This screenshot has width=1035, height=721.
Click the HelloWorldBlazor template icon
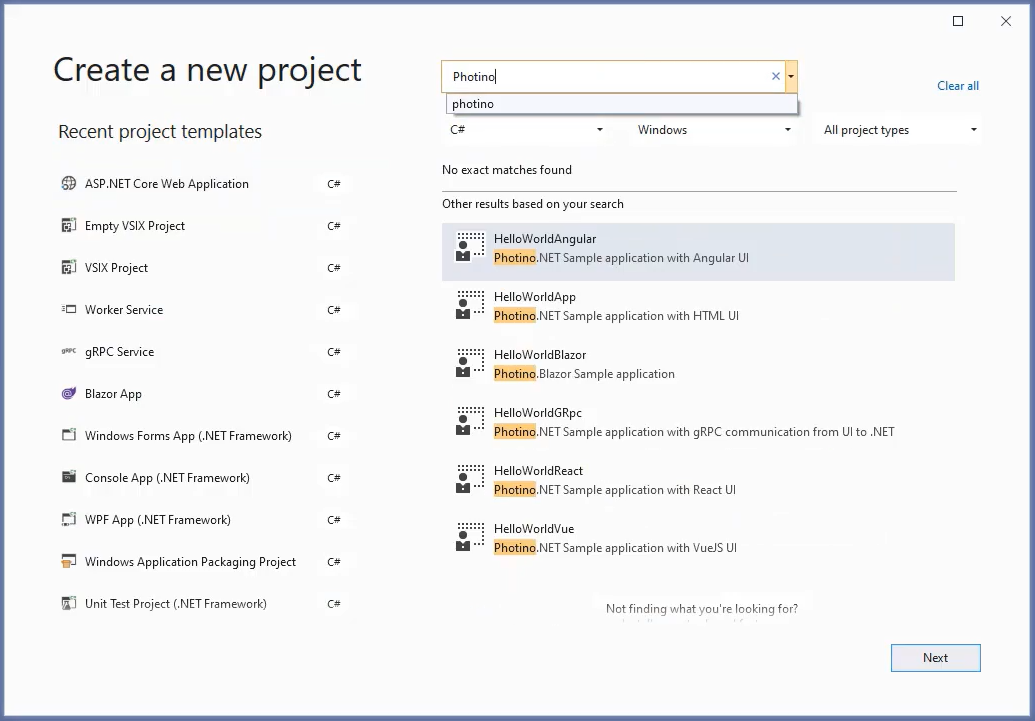tap(470, 363)
